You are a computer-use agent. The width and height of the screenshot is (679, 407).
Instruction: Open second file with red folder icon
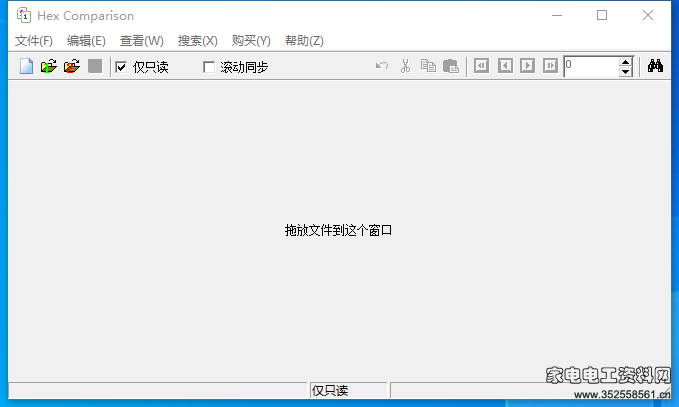click(x=72, y=66)
